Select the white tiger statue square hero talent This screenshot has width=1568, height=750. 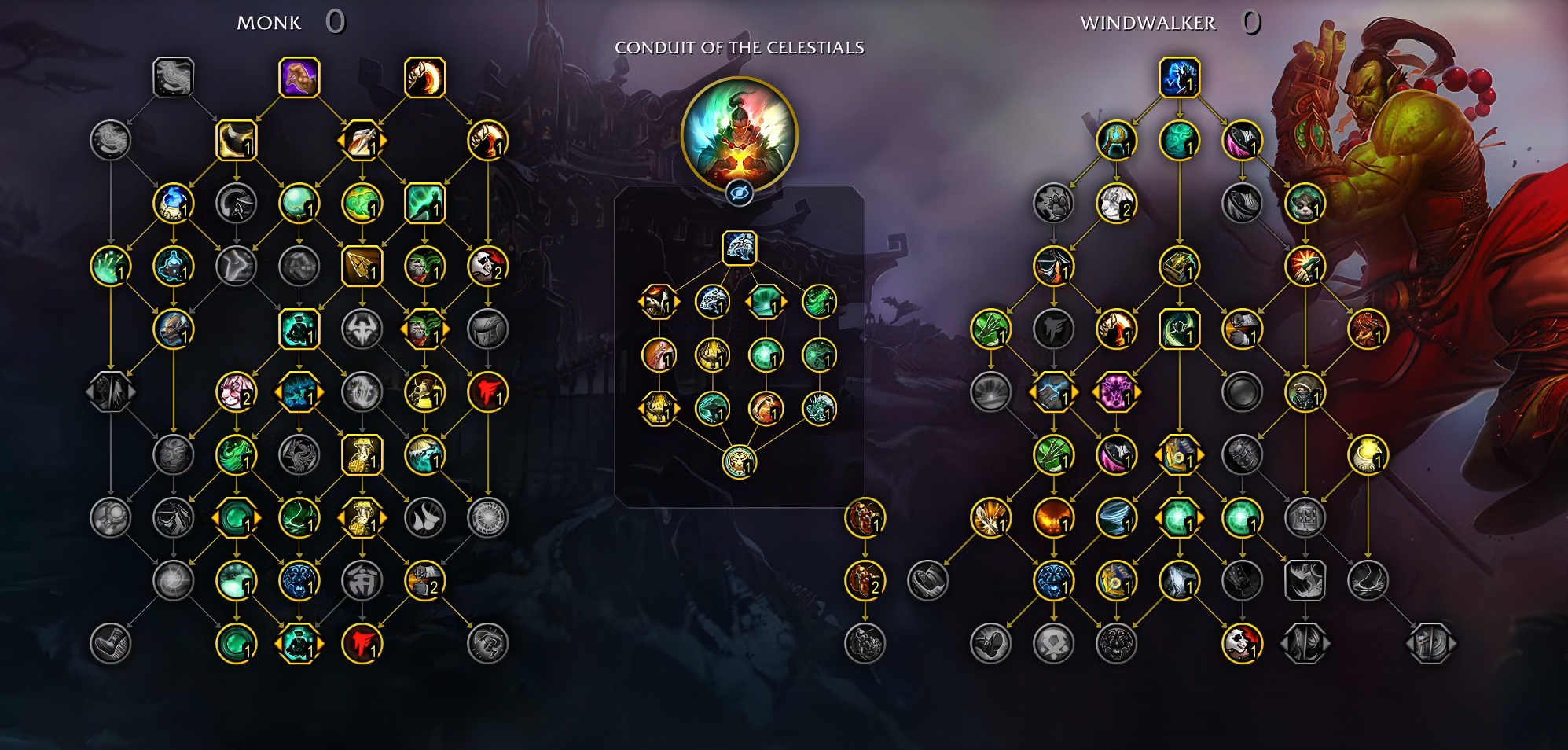point(740,248)
